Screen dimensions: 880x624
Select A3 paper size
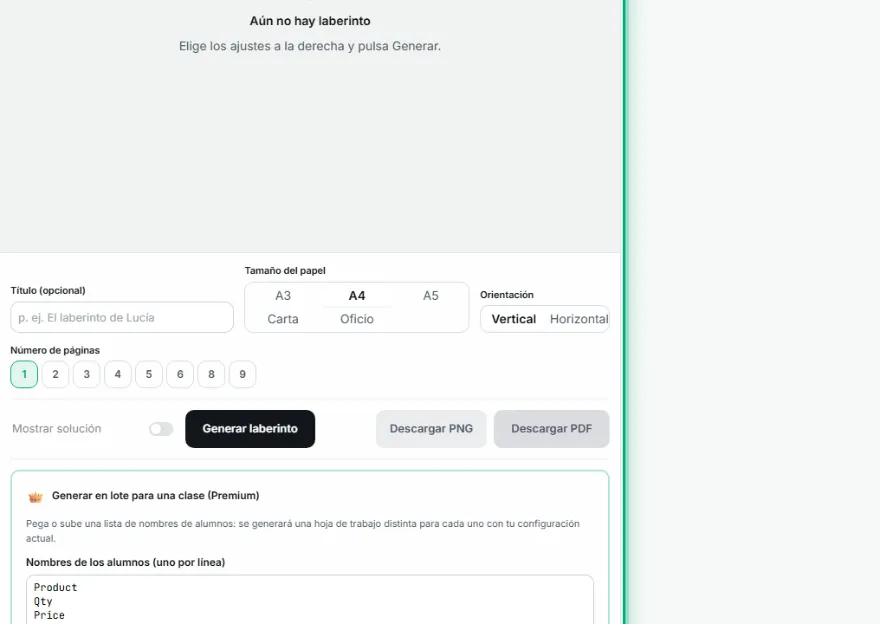(x=283, y=296)
